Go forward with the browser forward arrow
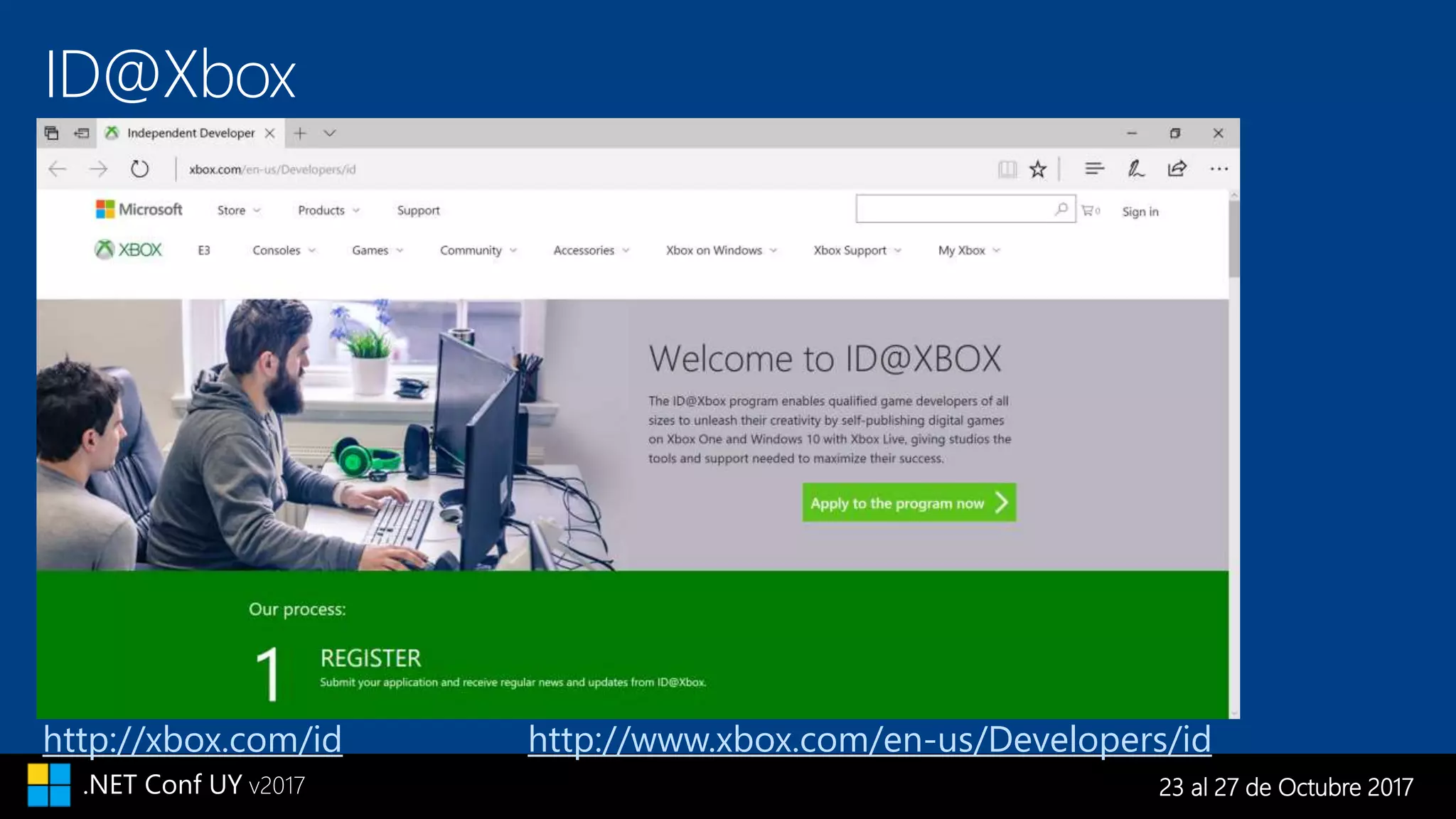Screen dimensions: 1456x819 tap(98, 169)
